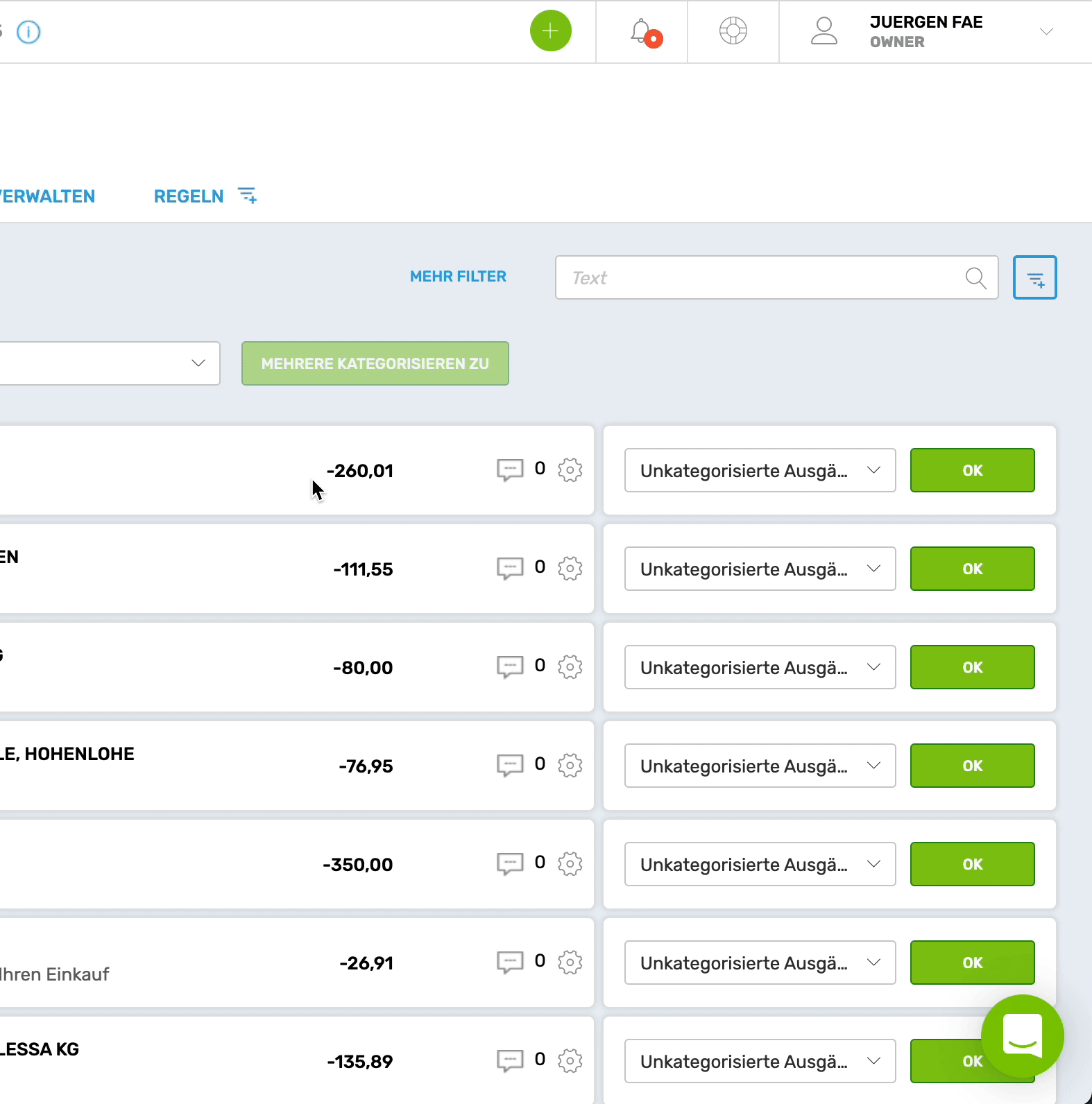Image resolution: width=1092 pixels, height=1104 pixels.
Task: Open category dropdown for the -26,91 transaction
Action: 760,963
